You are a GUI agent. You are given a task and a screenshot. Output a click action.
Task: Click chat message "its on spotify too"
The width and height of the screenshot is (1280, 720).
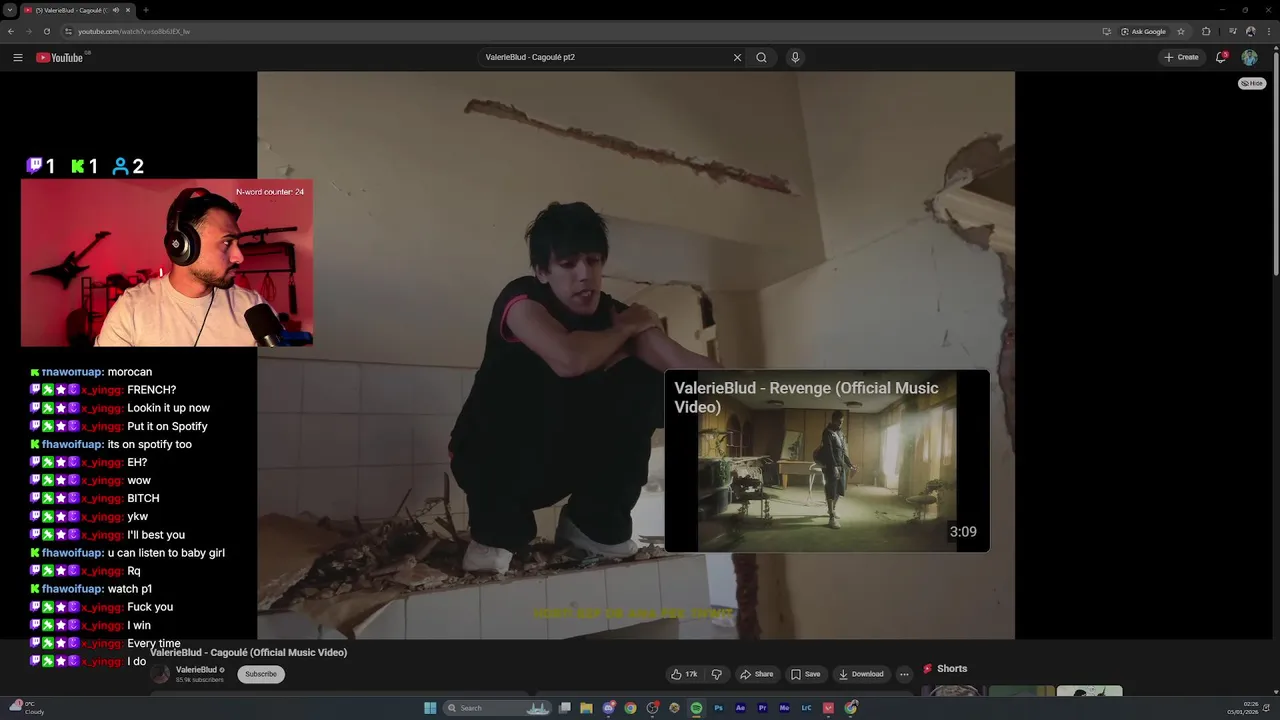[149, 444]
